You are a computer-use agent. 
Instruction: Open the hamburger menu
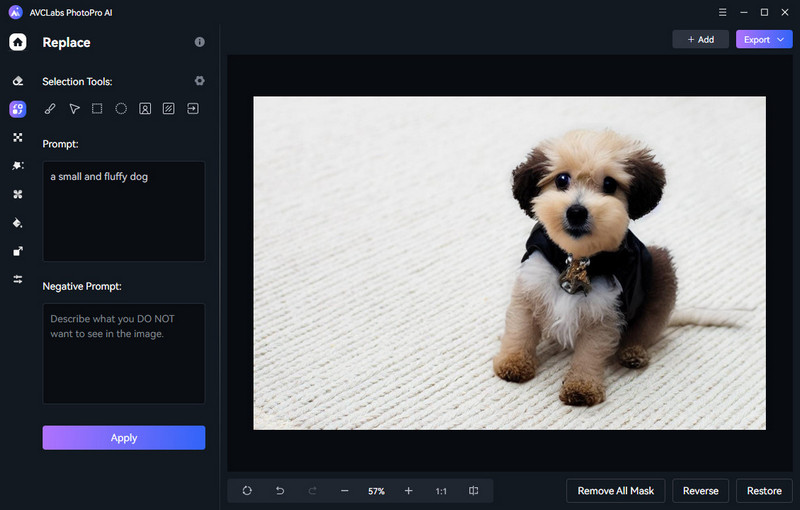[x=722, y=12]
